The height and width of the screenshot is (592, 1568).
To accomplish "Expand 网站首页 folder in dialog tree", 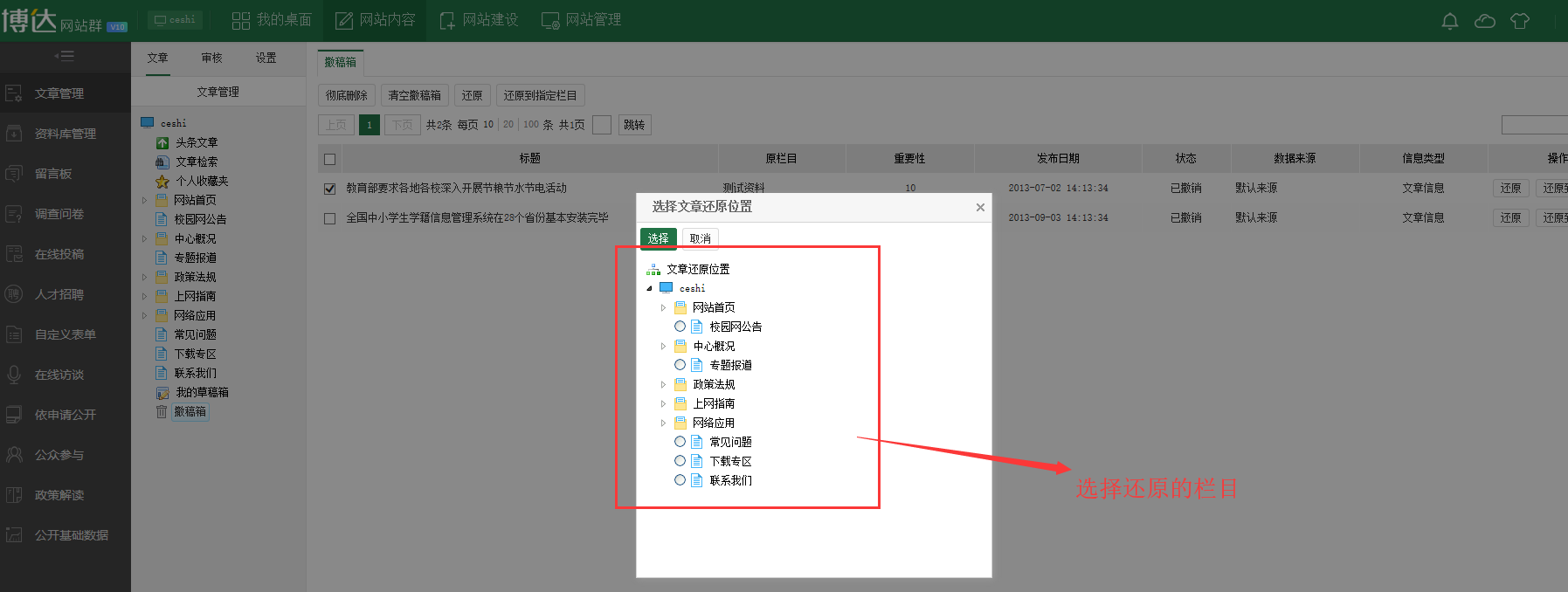I will coord(663,307).
